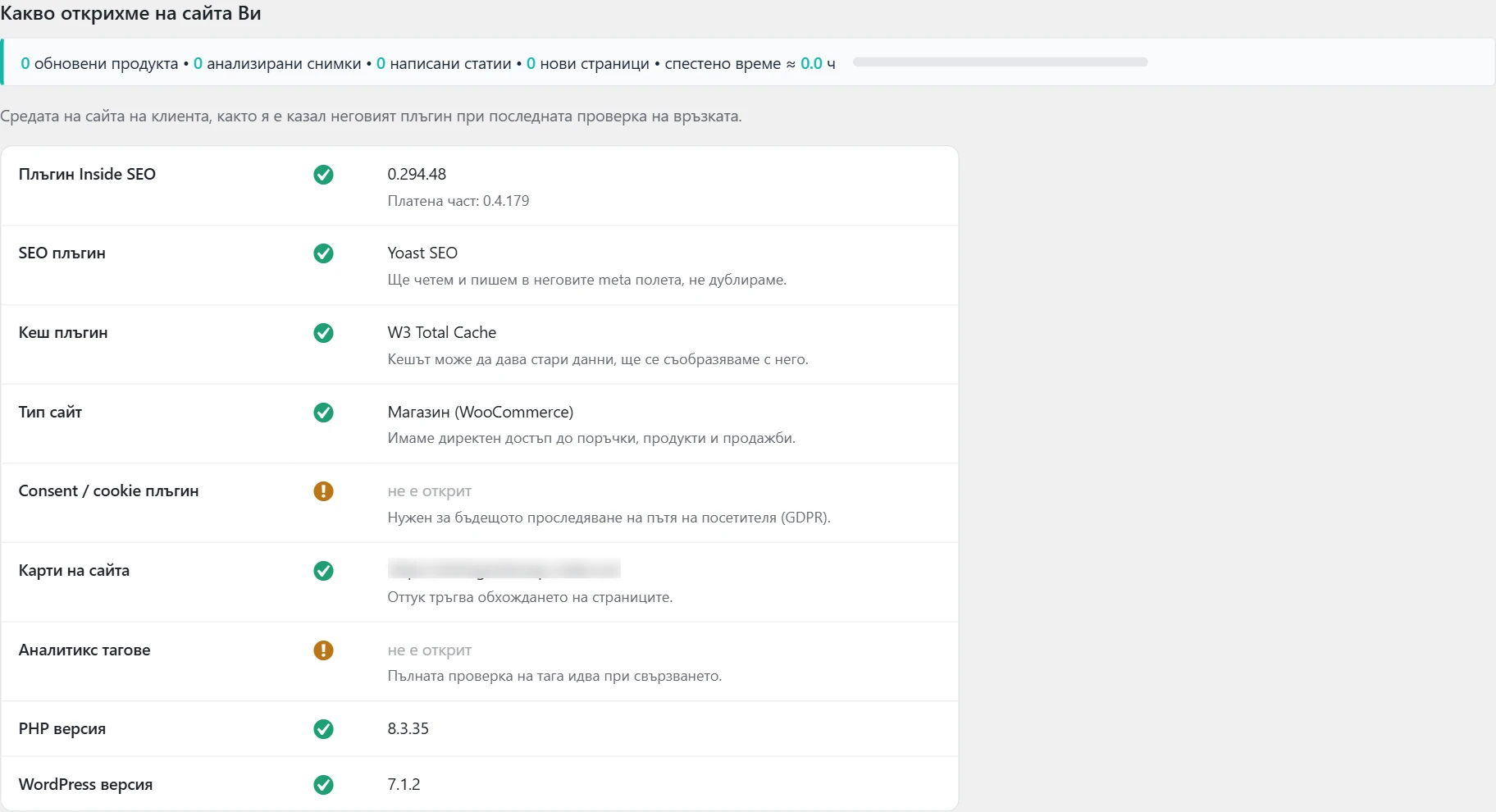Click the PHP version value "8.3.35"
Image resolution: width=1496 pixels, height=812 pixels.
tap(408, 729)
